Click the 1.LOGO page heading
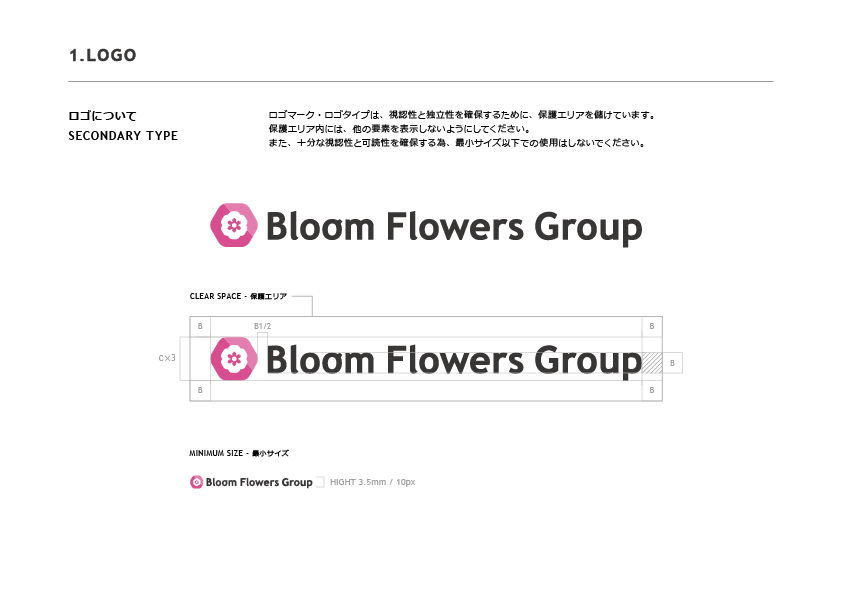 click(103, 55)
